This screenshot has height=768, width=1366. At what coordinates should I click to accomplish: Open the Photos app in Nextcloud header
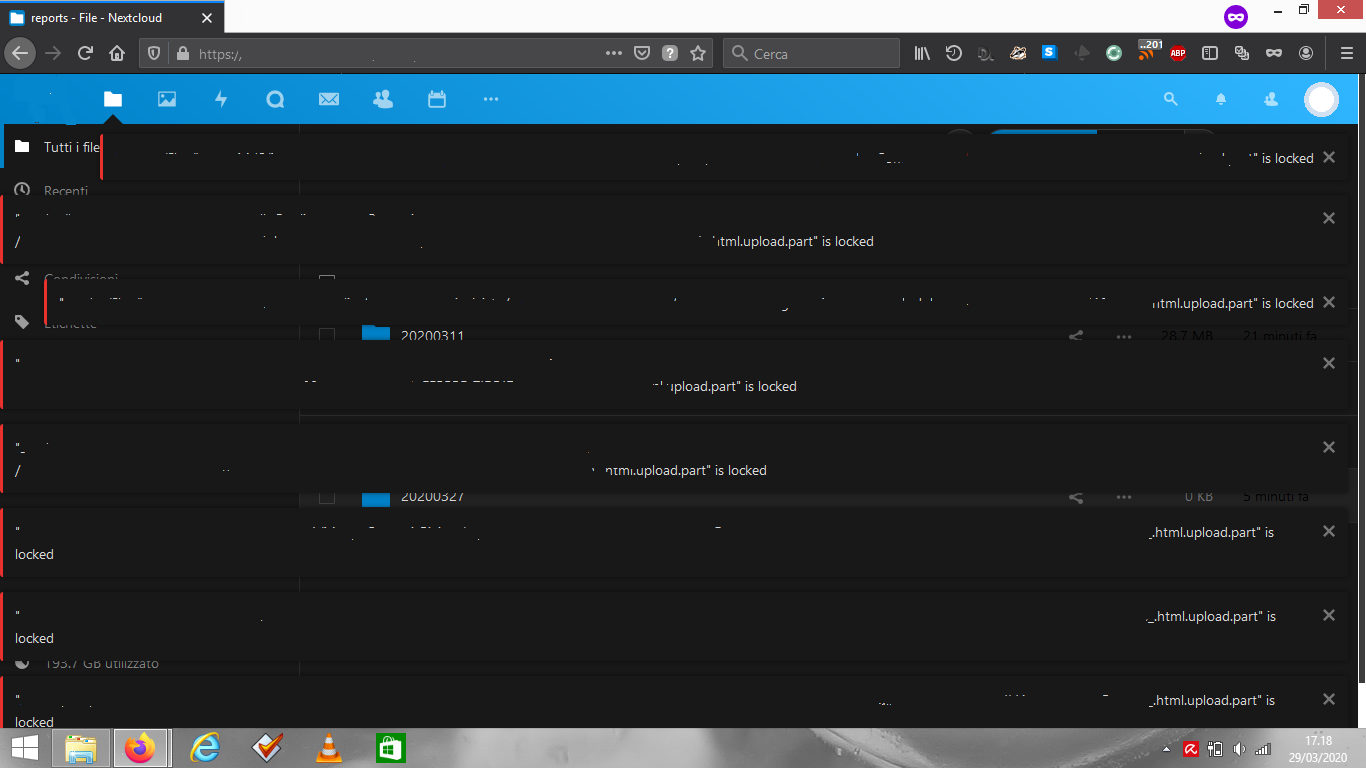[167, 99]
